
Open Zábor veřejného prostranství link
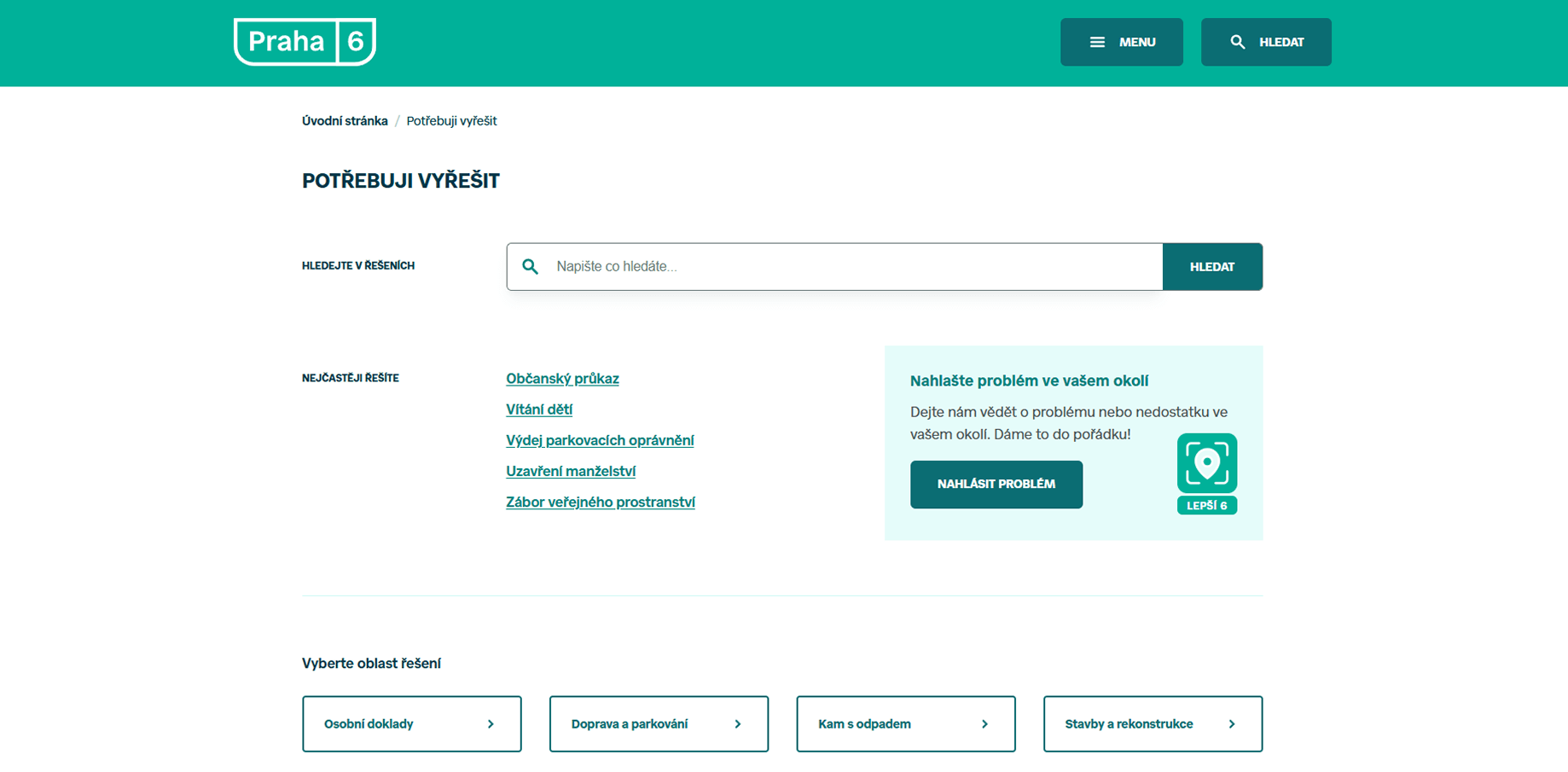pos(601,502)
